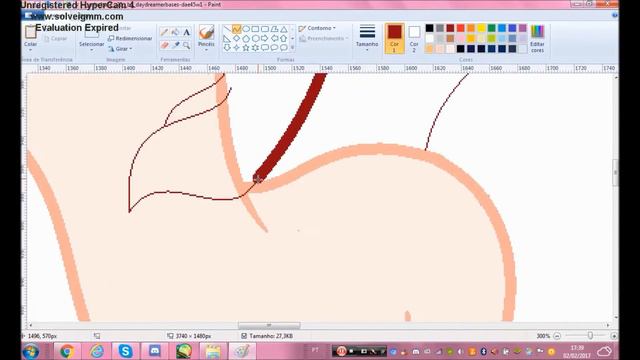Activate the Cor 1 foreground color
This screenshot has width=640, height=360.
(x=394, y=38)
